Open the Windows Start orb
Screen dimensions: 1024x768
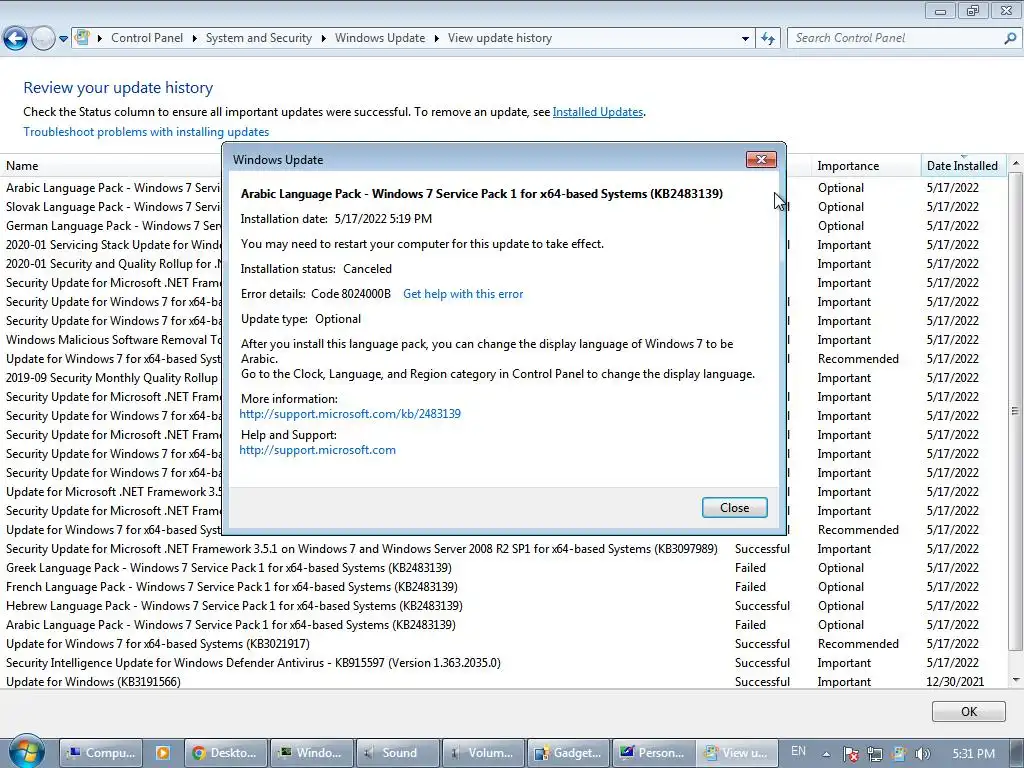[26, 752]
